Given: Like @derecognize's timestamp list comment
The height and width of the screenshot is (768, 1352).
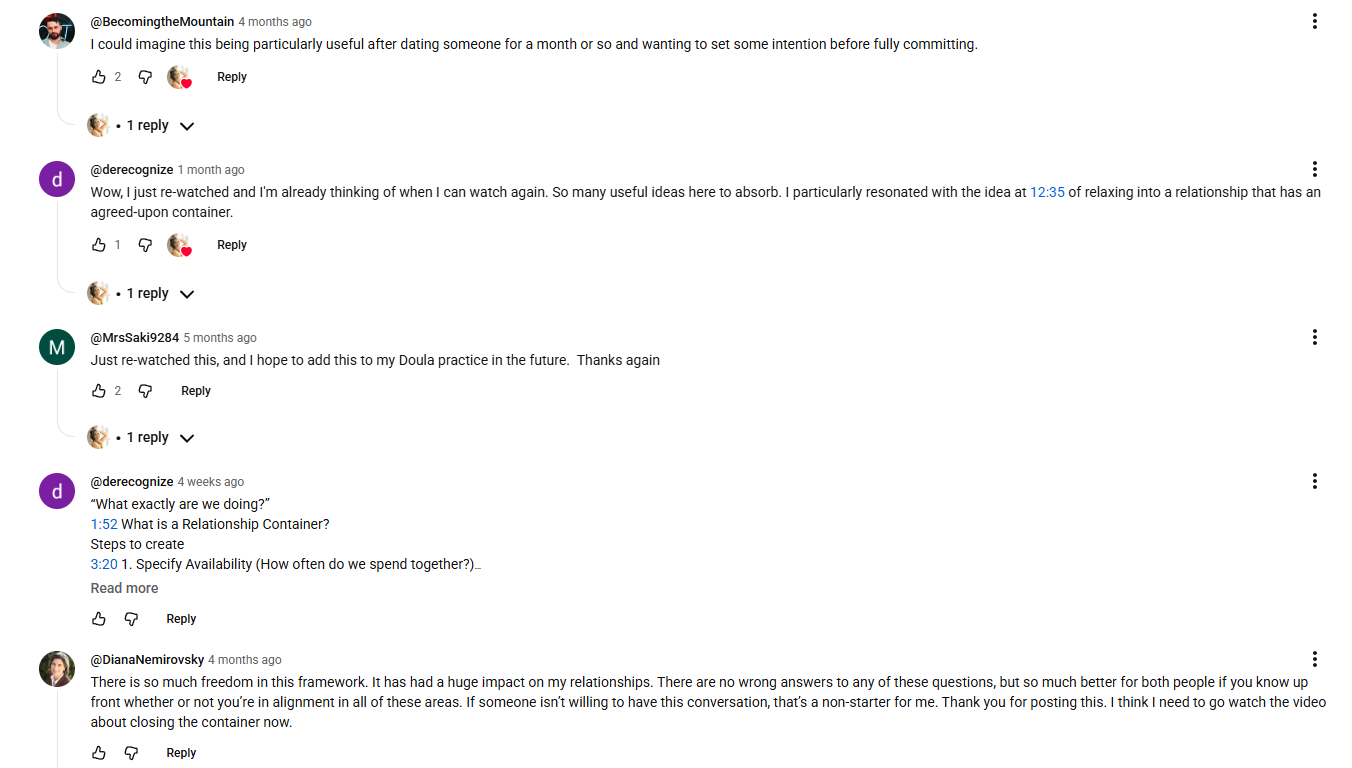Looking at the screenshot, I should point(99,619).
